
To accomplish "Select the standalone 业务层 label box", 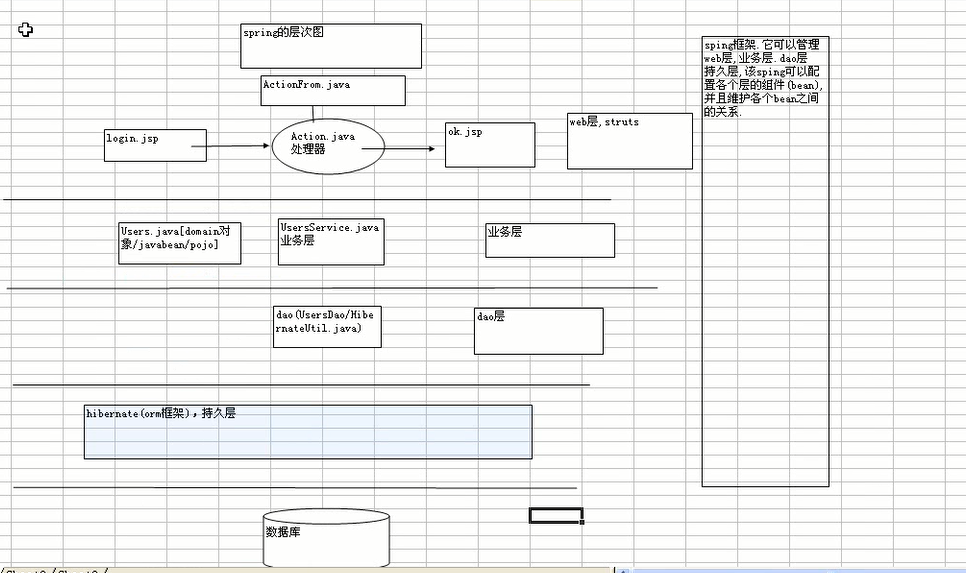I will 550,240.
